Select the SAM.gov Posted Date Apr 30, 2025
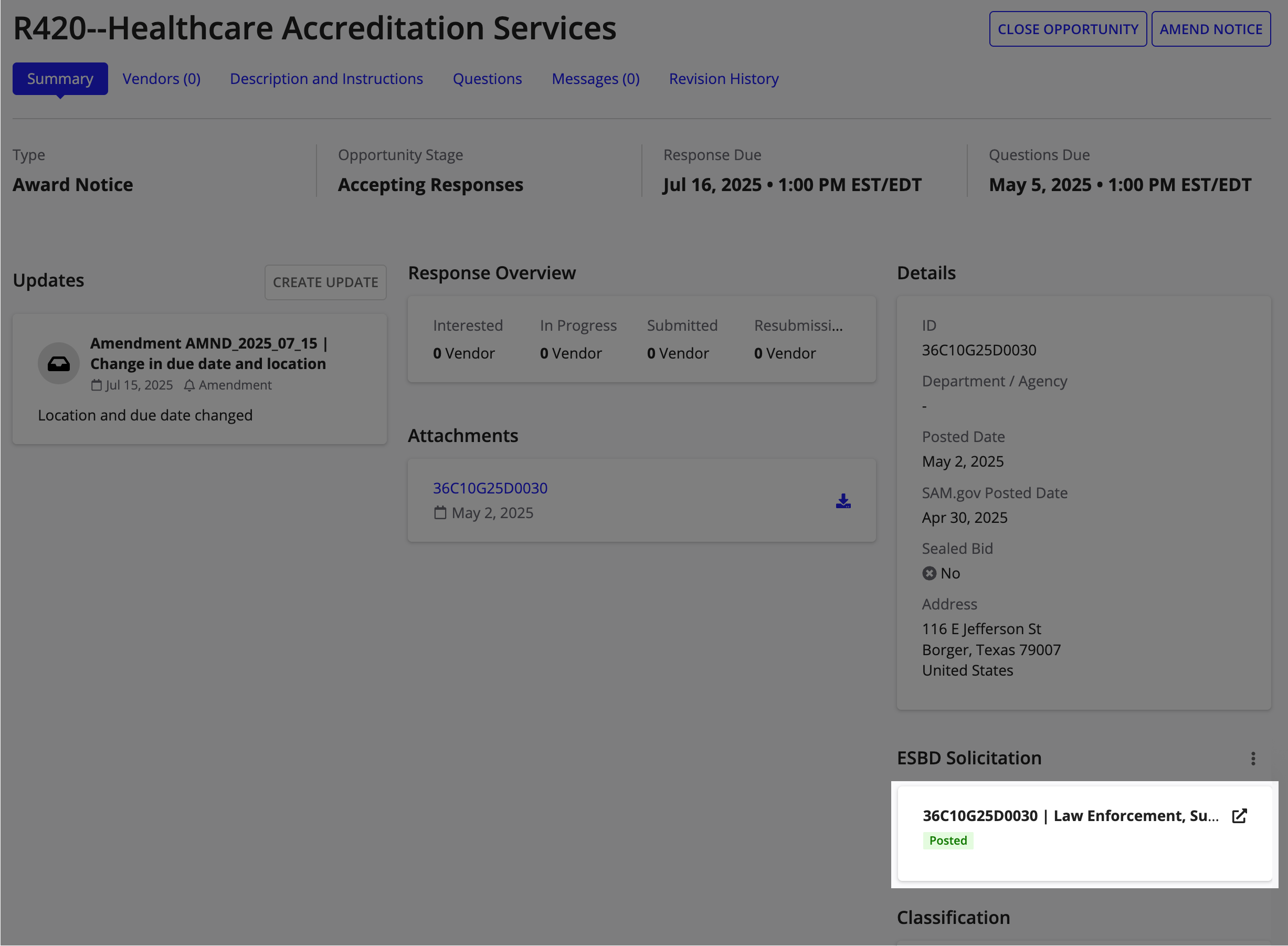This screenshot has width=1288, height=946. 965,518
